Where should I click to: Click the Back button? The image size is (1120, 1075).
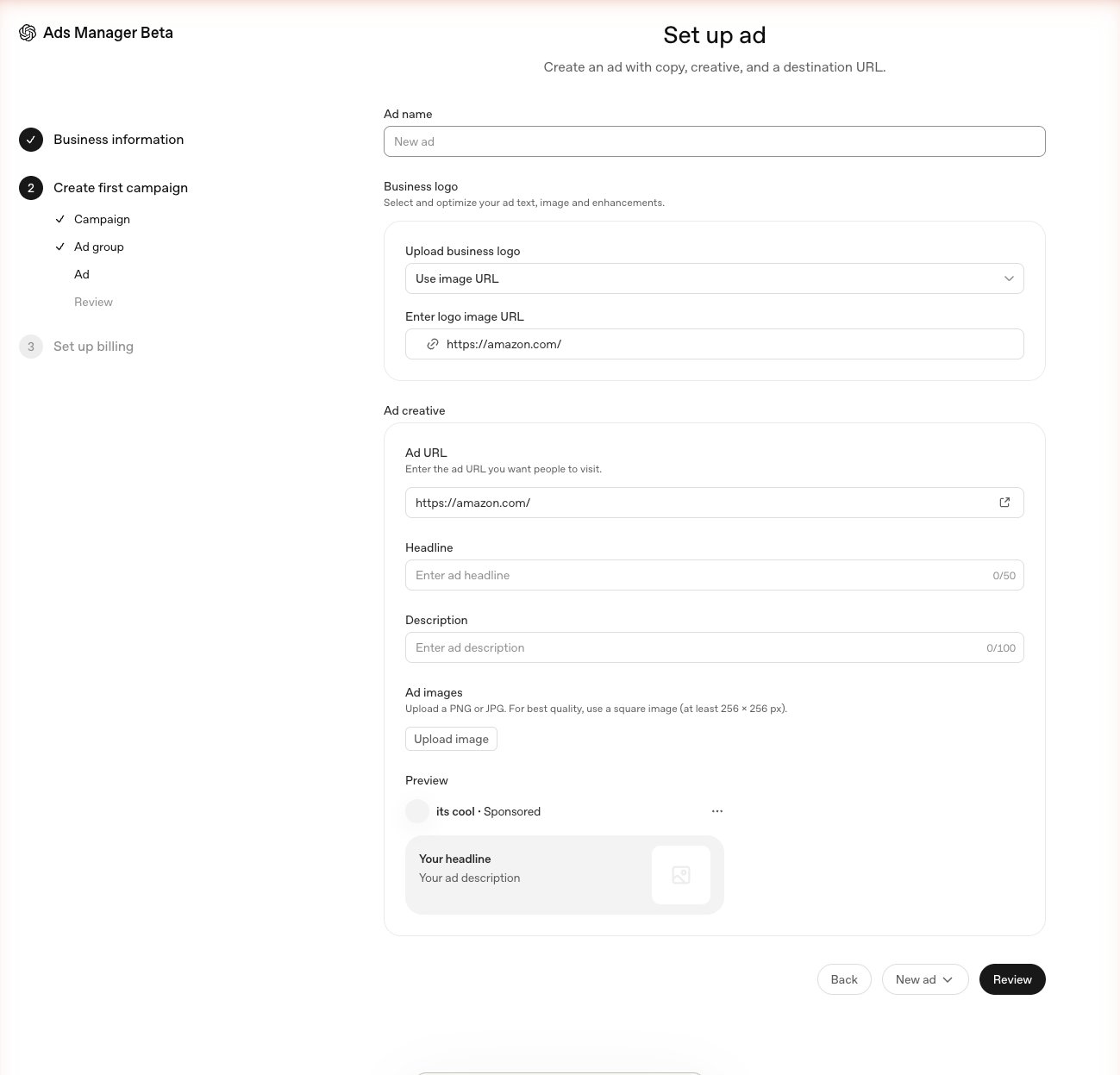[x=844, y=979]
